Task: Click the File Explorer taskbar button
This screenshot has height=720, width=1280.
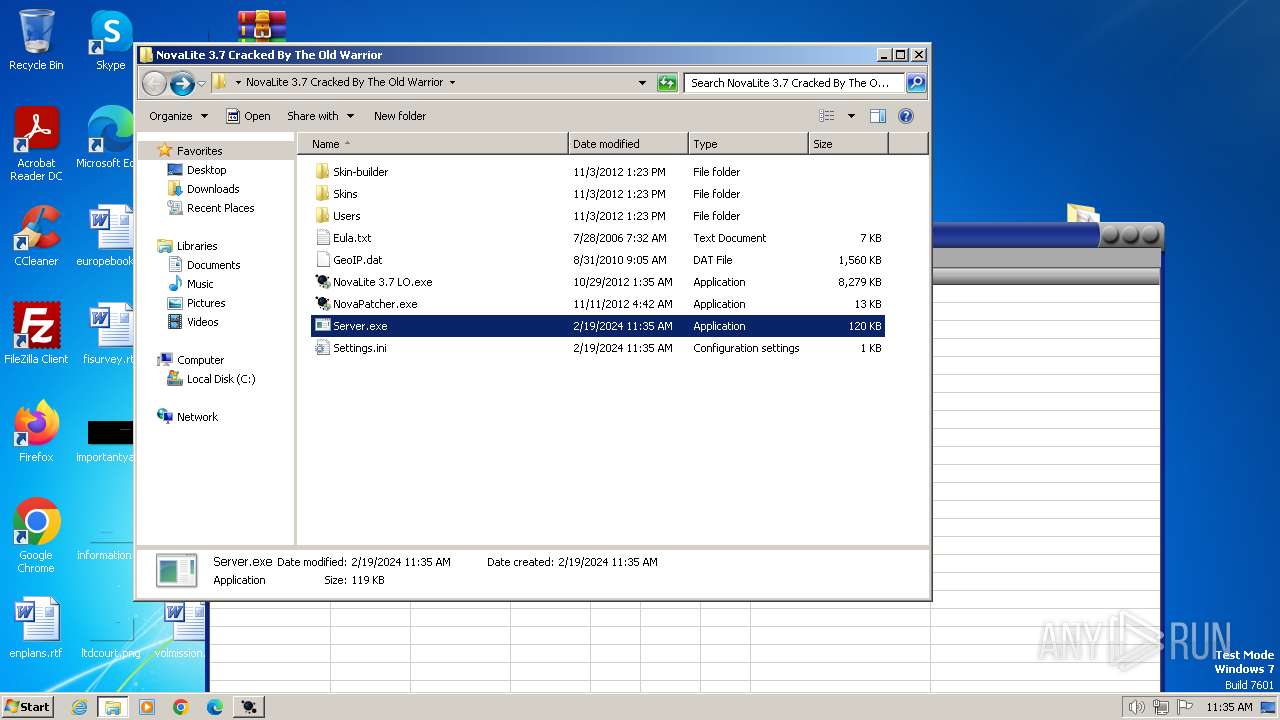Action: 113,707
